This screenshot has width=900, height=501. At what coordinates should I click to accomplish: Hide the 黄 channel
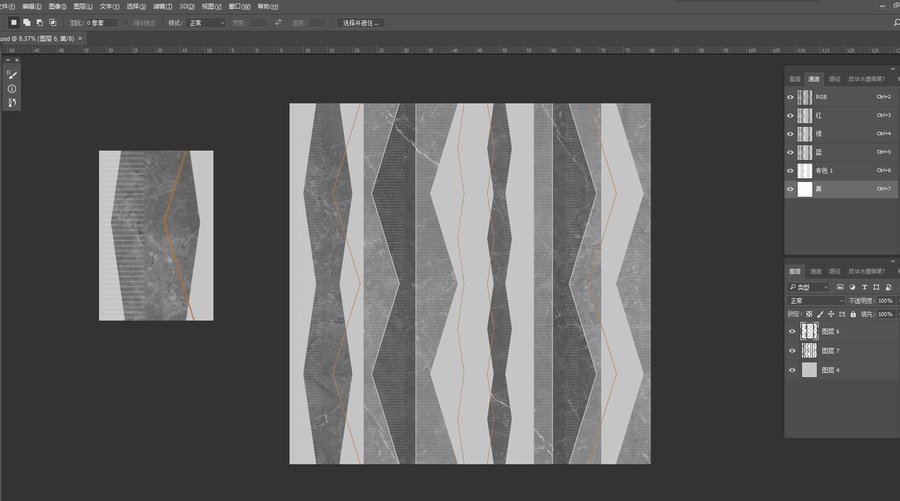(790, 189)
